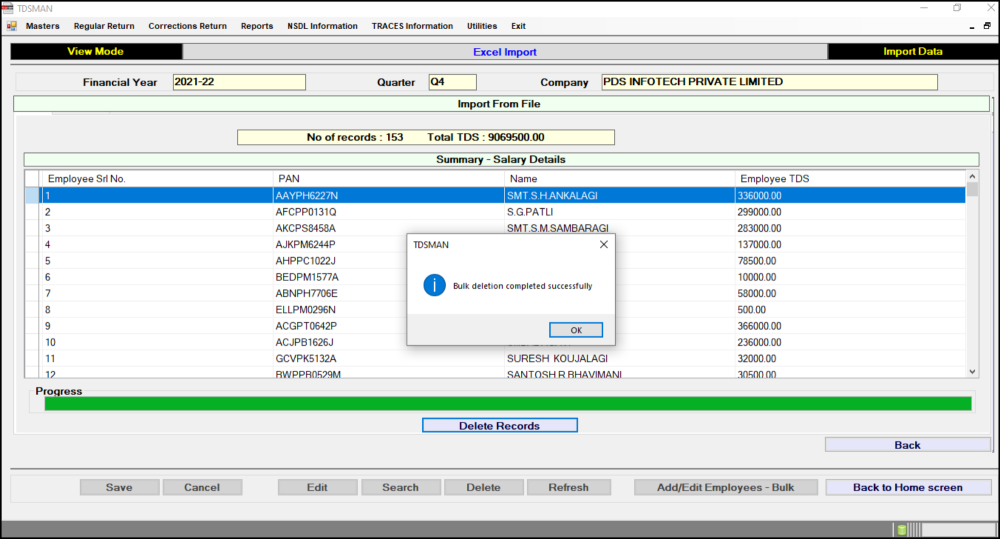Open the Masters menu
Image resolution: width=1000 pixels, height=539 pixels.
[43, 26]
